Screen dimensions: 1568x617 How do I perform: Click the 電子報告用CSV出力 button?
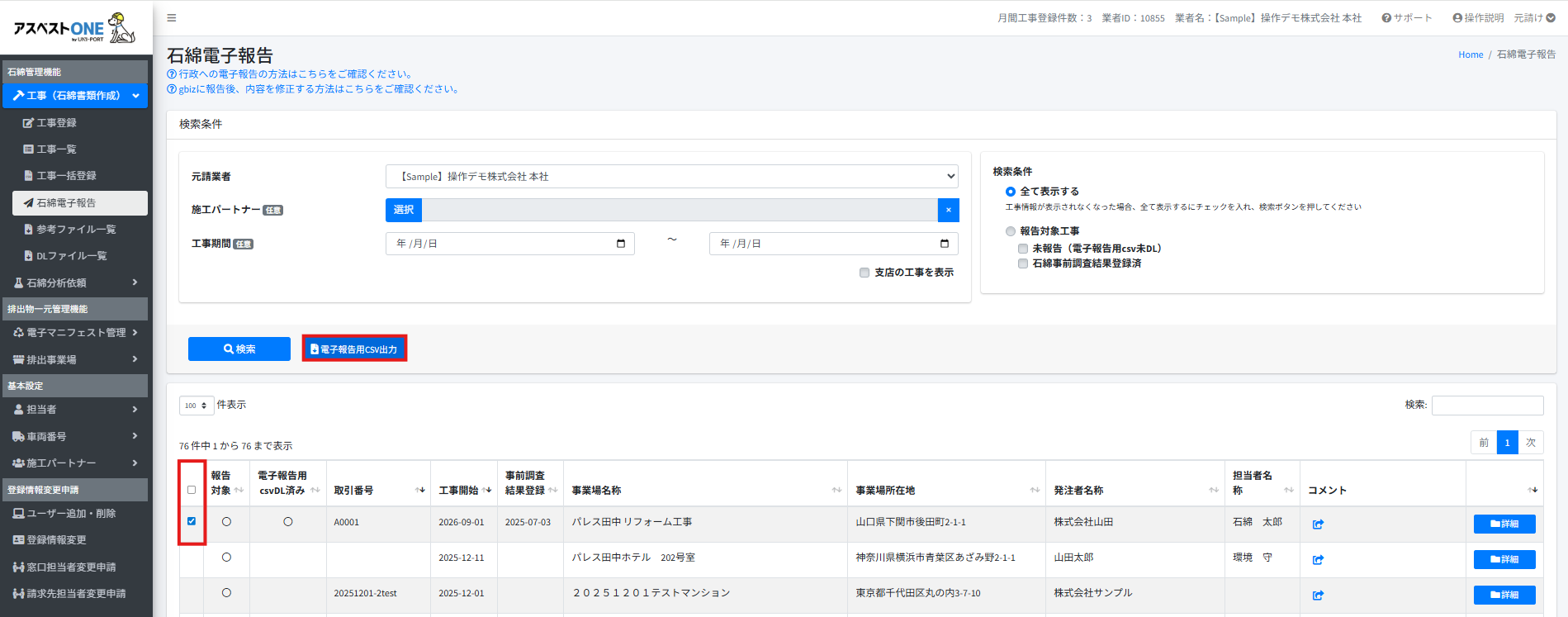tap(354, 349)
